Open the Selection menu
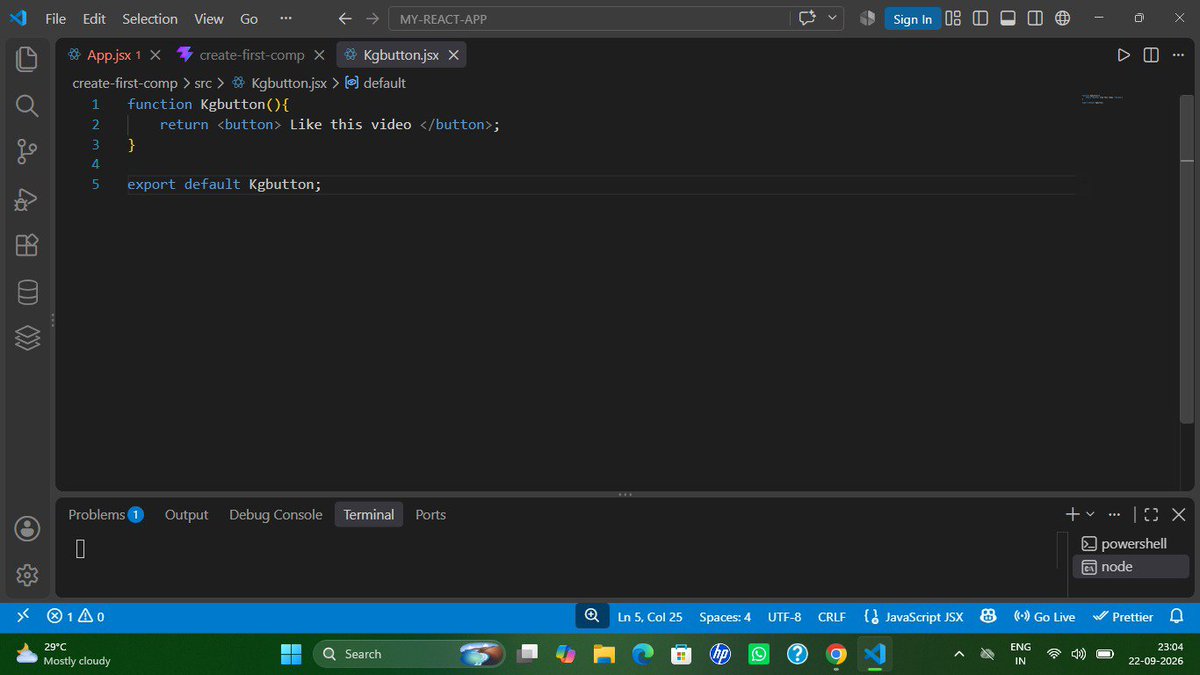The image size is (1200, 675). (x=150, y=18)
